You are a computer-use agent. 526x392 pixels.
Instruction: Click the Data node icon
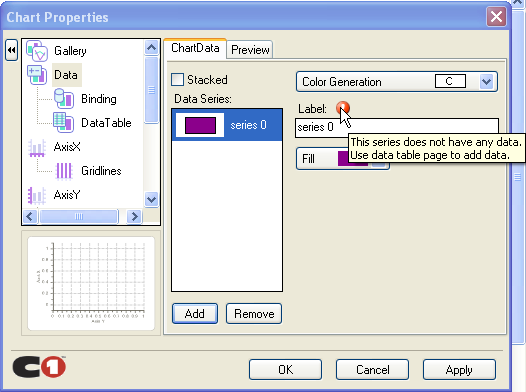tap(37, 75)
